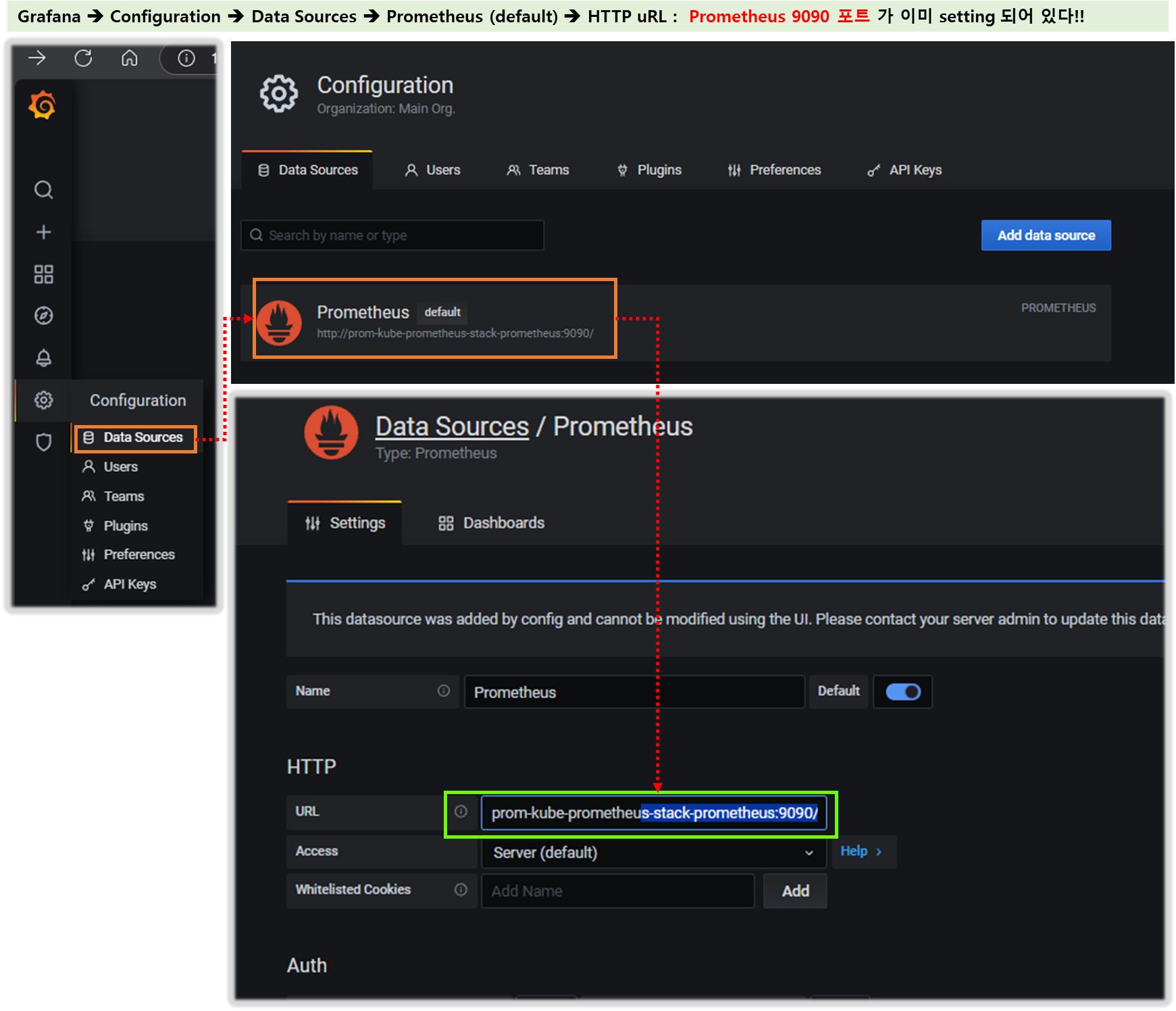This screenshot has width=1176, height=1011.
Task: Click the Grafana logo in sidebar
Action: (43, 105)
